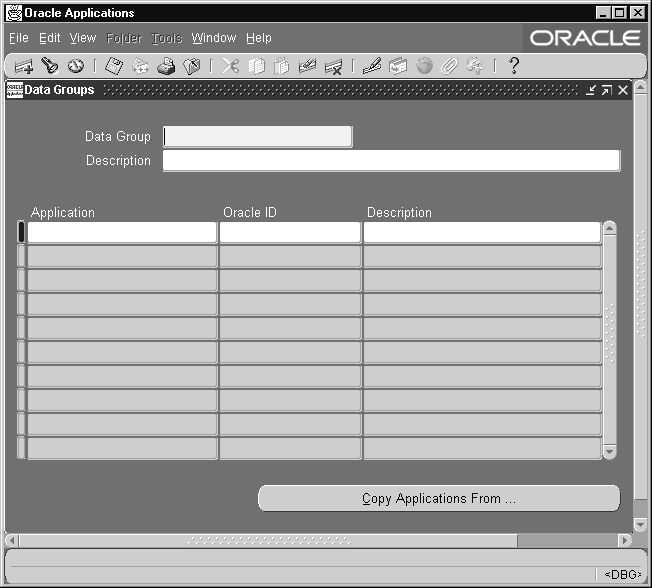Minimize the Data Groups inner window
The height and width of the screenshot is (588, 652).
(590, 90)
